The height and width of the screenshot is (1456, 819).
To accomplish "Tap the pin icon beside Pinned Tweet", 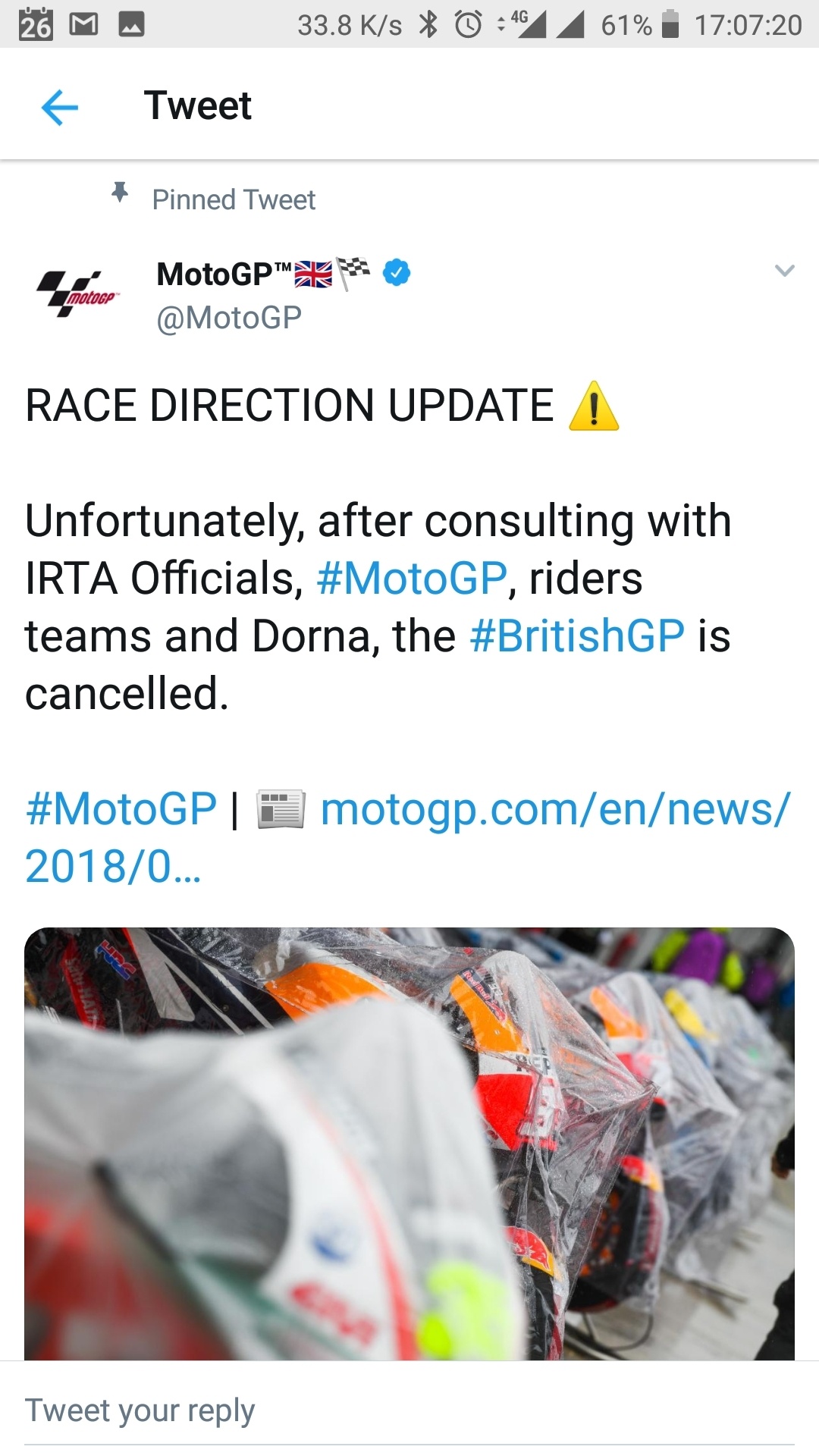I will [x=120, y=193].
